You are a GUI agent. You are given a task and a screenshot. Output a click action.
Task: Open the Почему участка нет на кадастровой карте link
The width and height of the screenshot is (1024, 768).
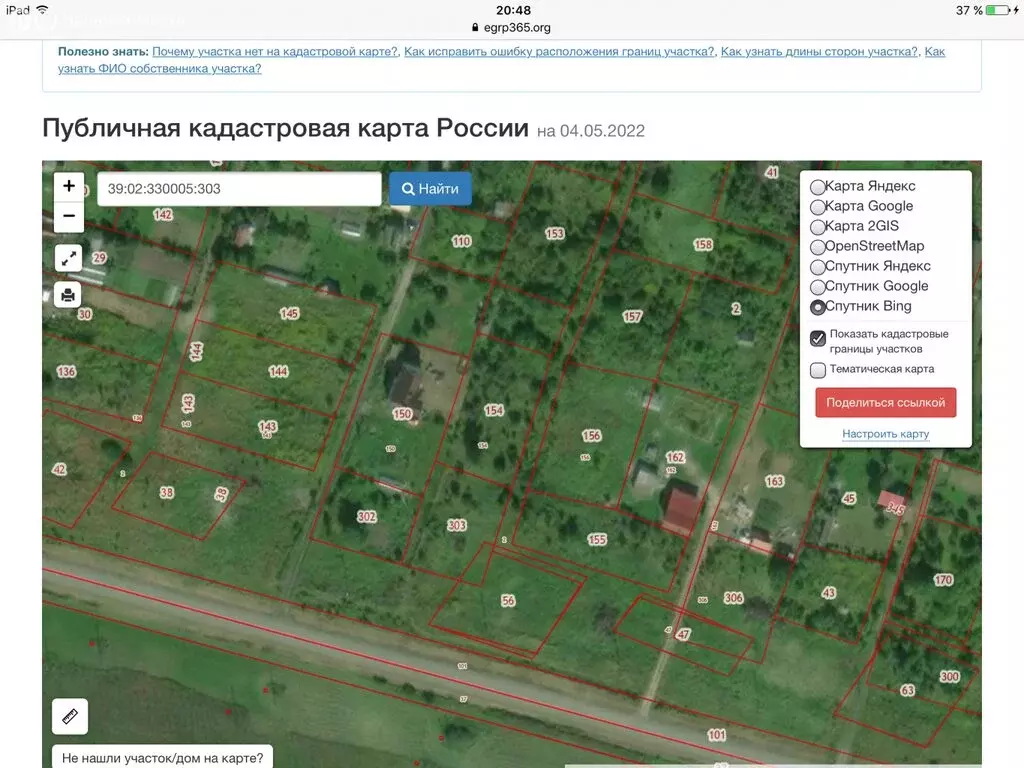tap(276, 50)
